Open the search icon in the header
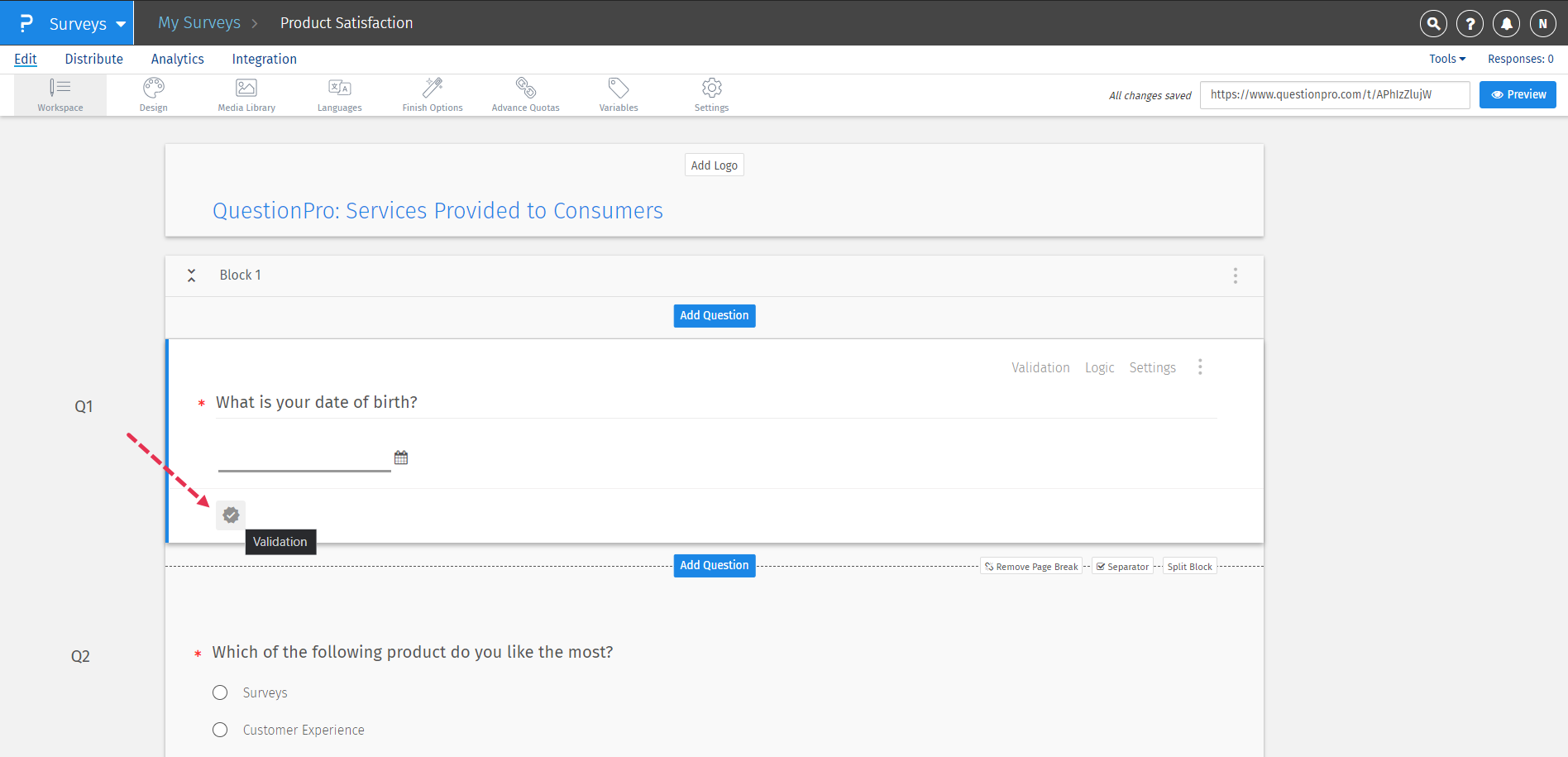The height and width of the screenshot is (757, 1568). 1433,23
